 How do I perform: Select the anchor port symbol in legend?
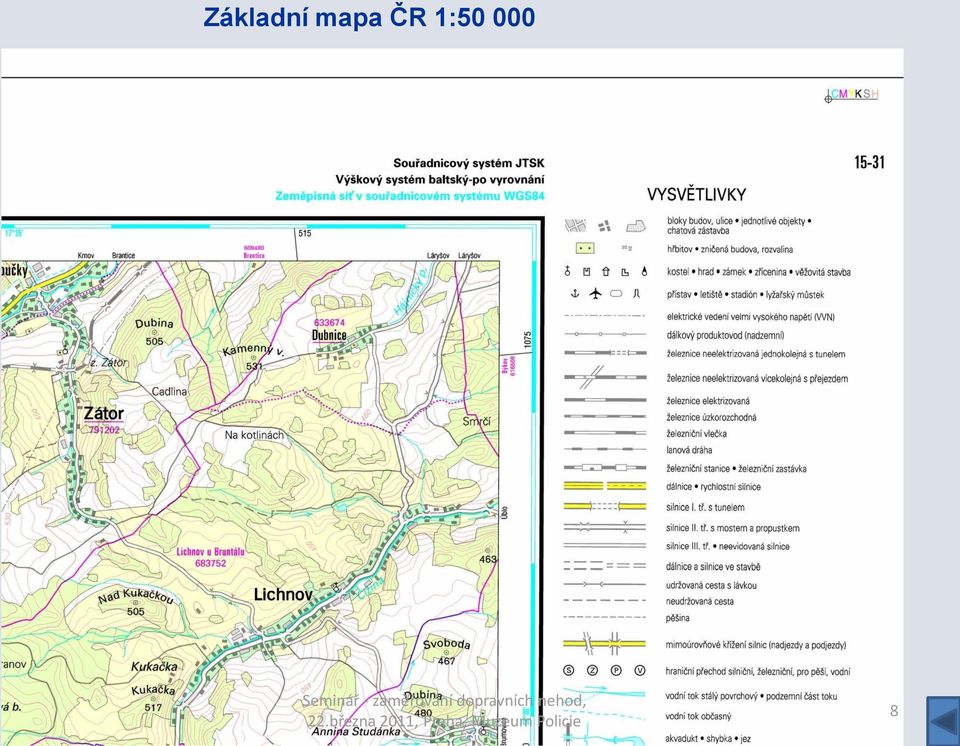574,294
